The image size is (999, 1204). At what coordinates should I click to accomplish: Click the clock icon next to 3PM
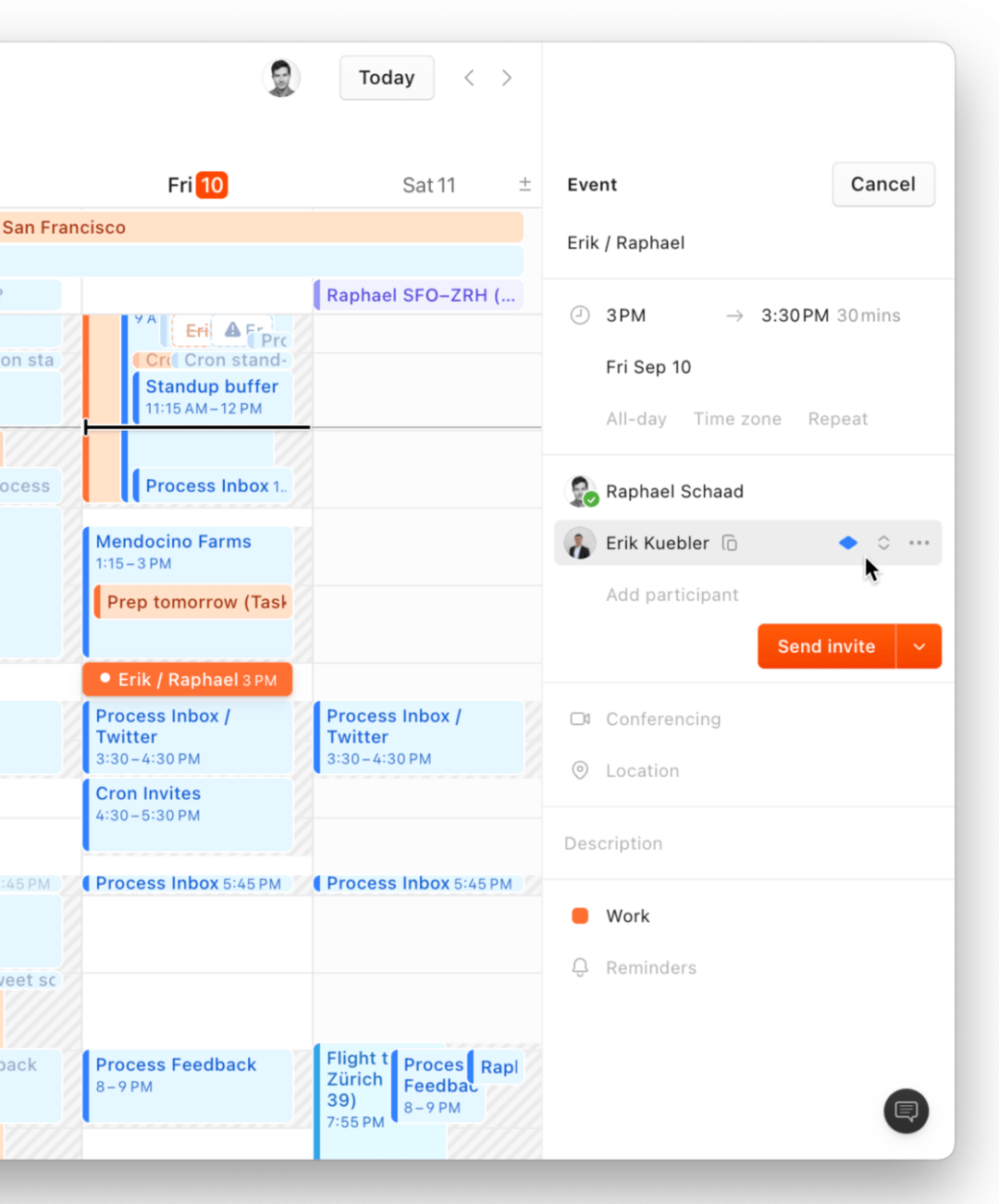pos(580,315)
